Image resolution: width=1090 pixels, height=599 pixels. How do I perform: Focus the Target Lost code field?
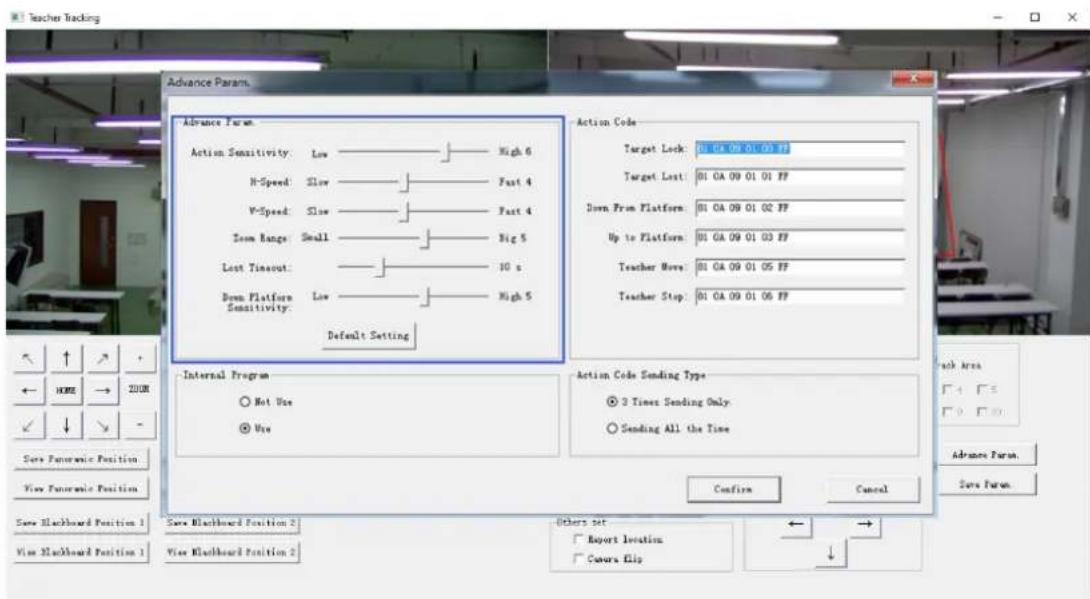click(800, 177)
